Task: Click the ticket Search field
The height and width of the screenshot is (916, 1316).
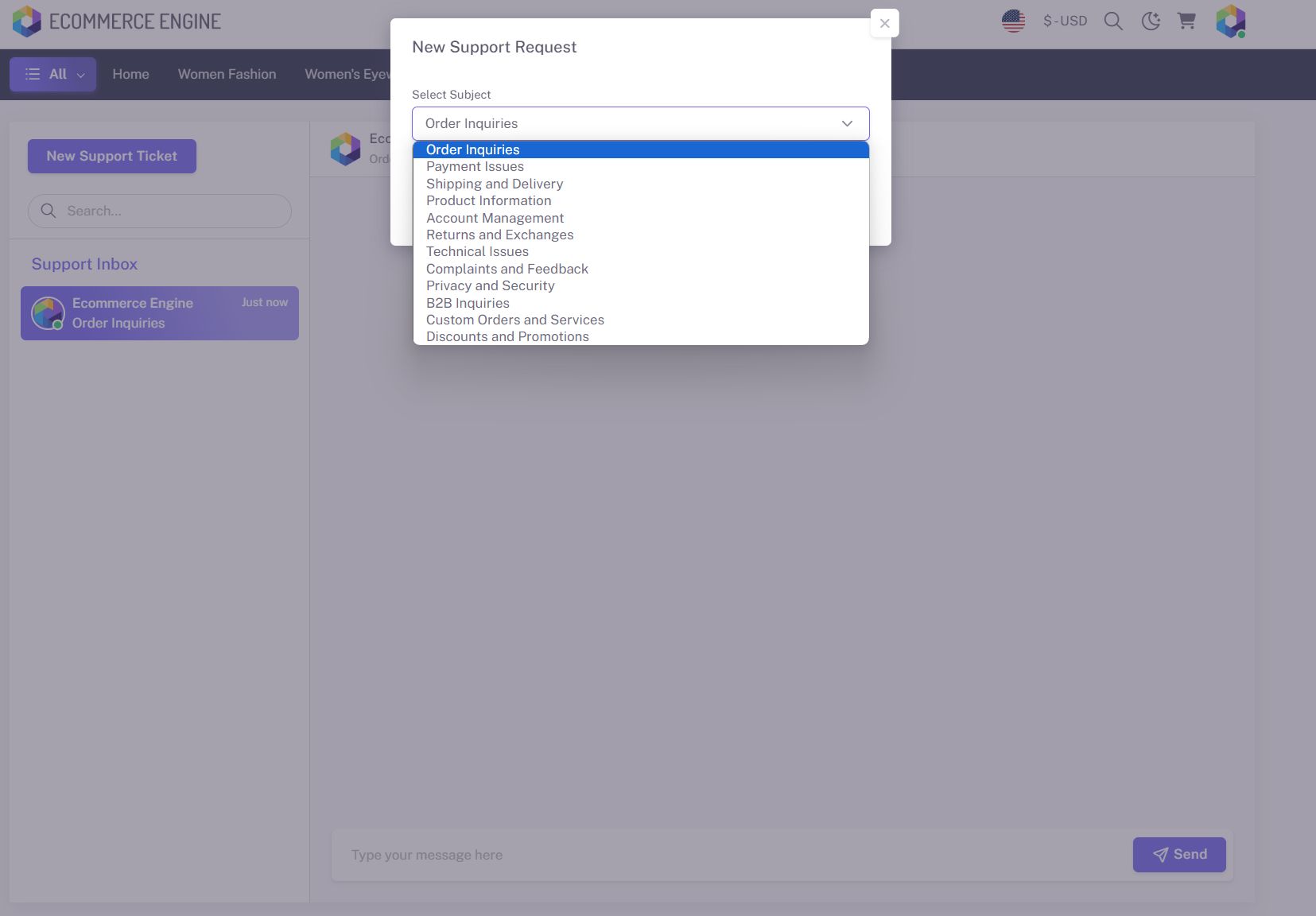Action: pyautogui.click(x=160, y=211)
